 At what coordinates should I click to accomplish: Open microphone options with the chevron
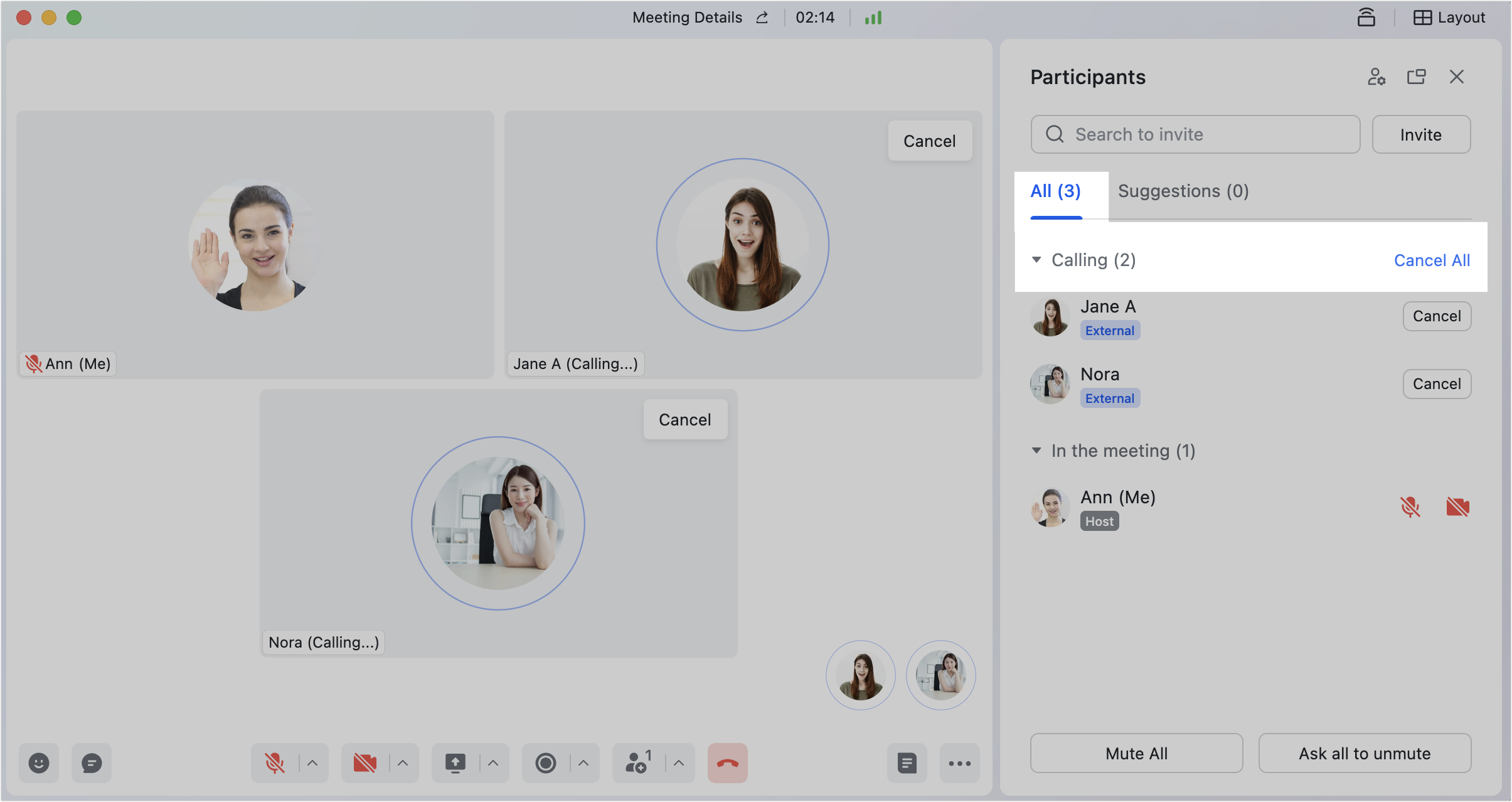click(x=312, y=762)
